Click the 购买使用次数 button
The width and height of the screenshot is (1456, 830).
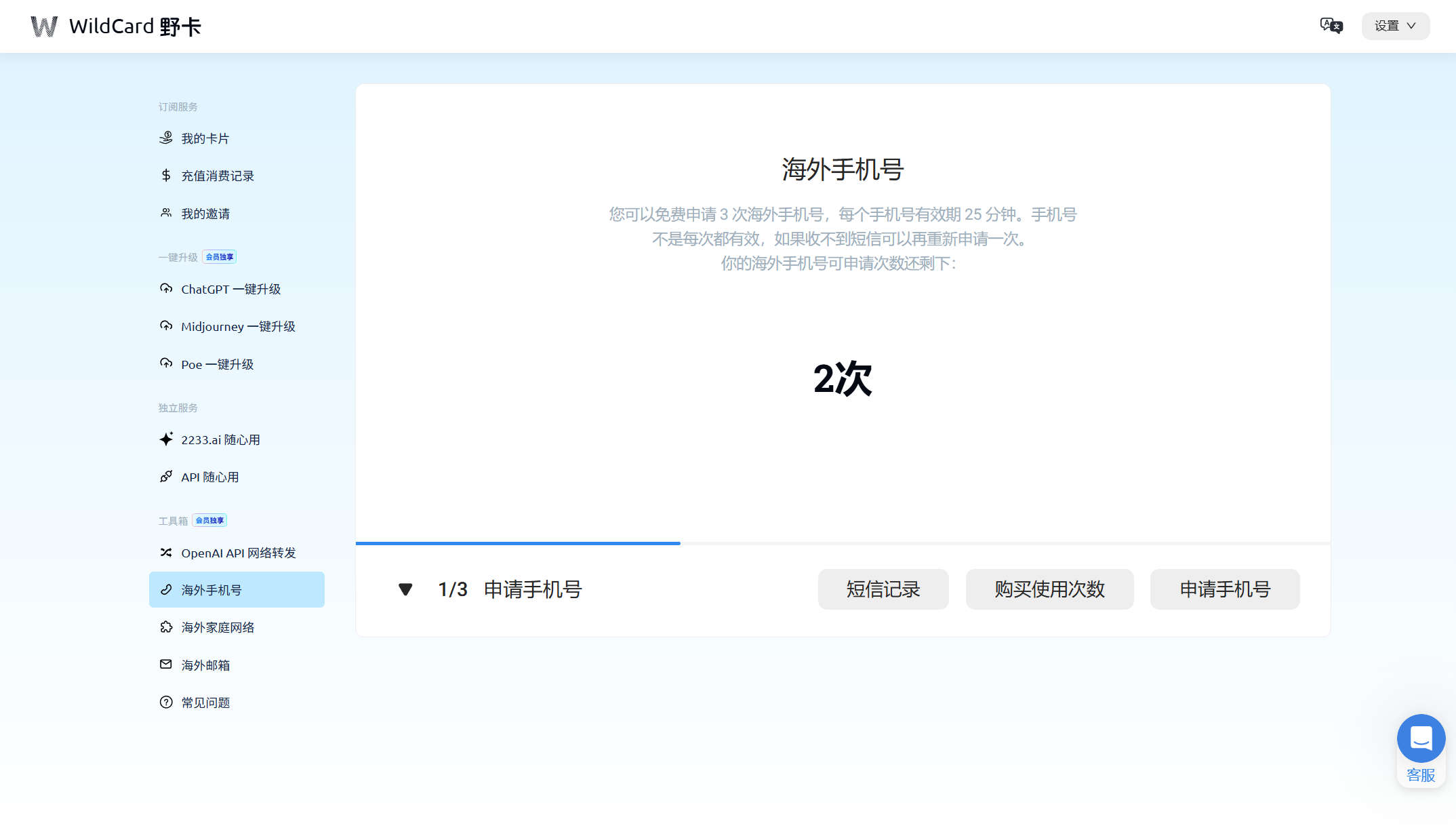point(1049,589)
